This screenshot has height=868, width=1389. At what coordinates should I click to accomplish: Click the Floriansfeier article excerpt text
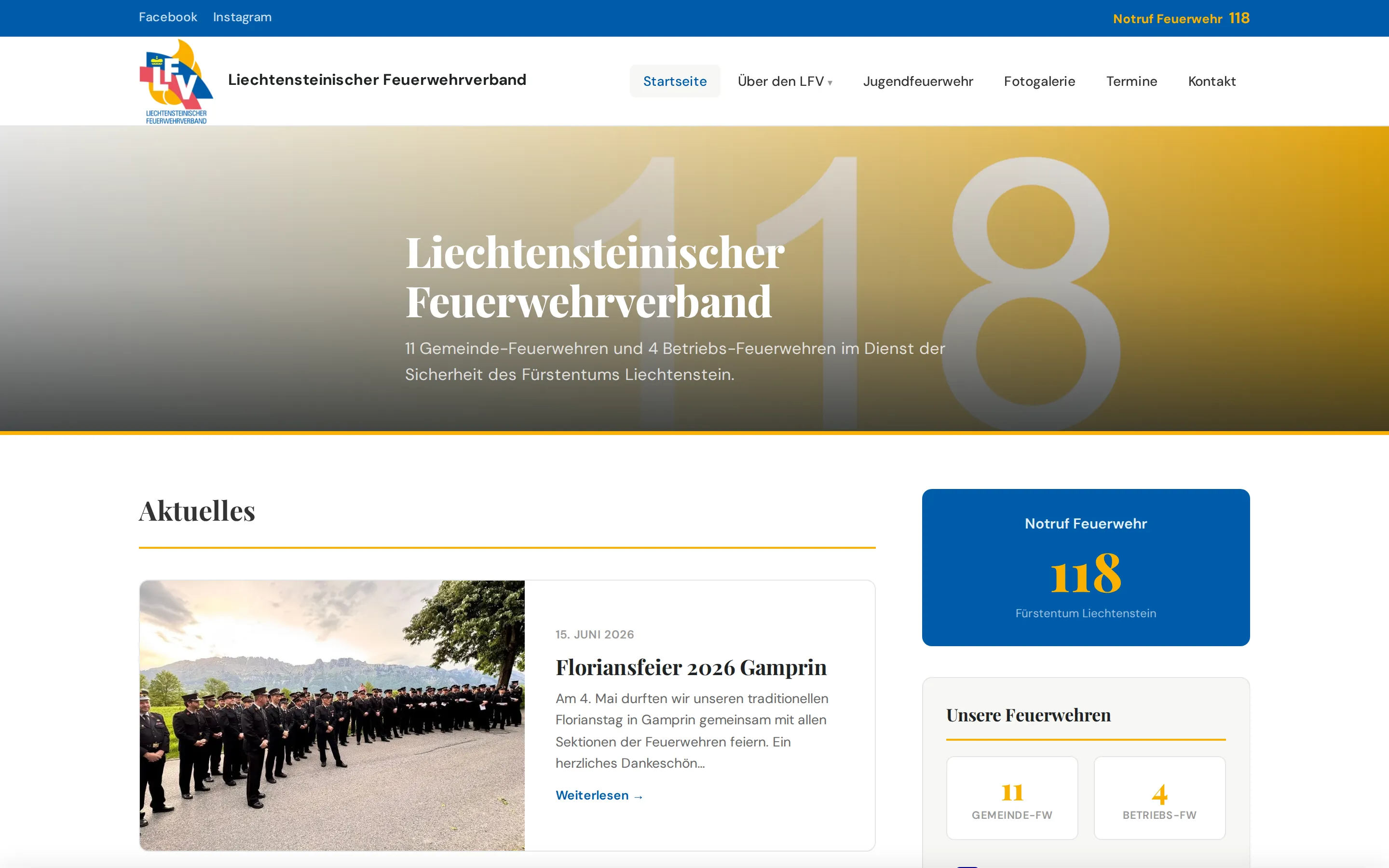(692, 731)
